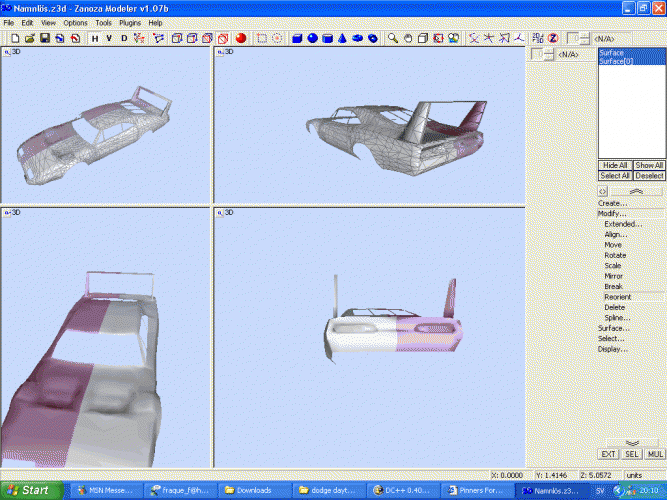The width and height of the screenshot is (667, 500).
Task: Click the red Z Zanoza icon
Action: click(552, 38)
